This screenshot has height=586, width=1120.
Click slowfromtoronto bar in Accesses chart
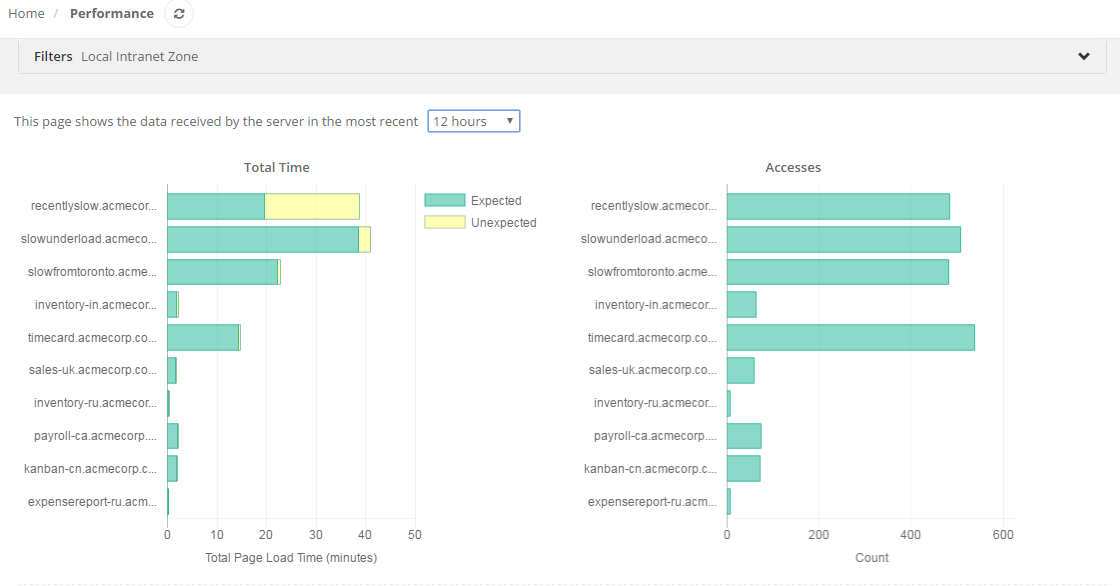[x=837, y=272]
